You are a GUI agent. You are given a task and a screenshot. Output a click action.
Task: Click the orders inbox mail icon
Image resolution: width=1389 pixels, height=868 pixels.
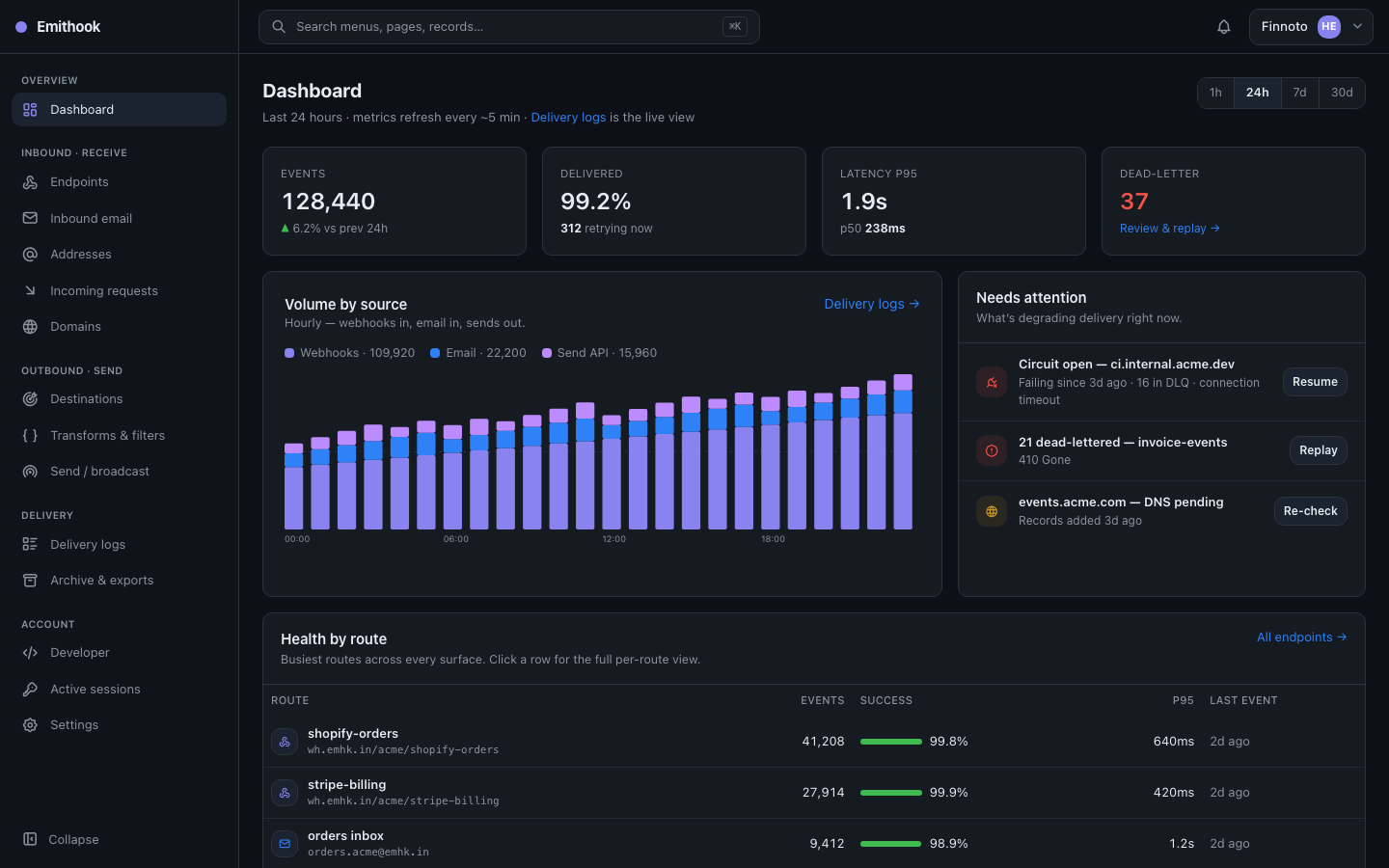point(285,844)
